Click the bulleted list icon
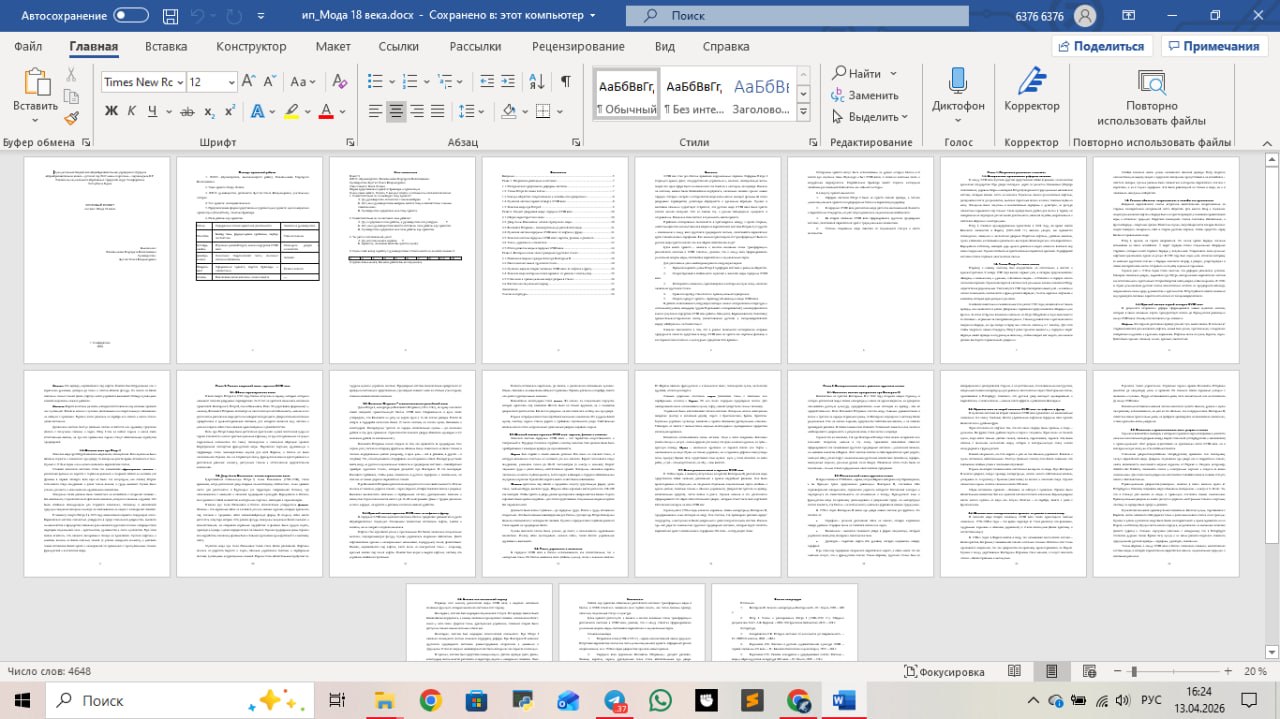The height and width of the screenshot is (719, 1280). pos(375,82)
